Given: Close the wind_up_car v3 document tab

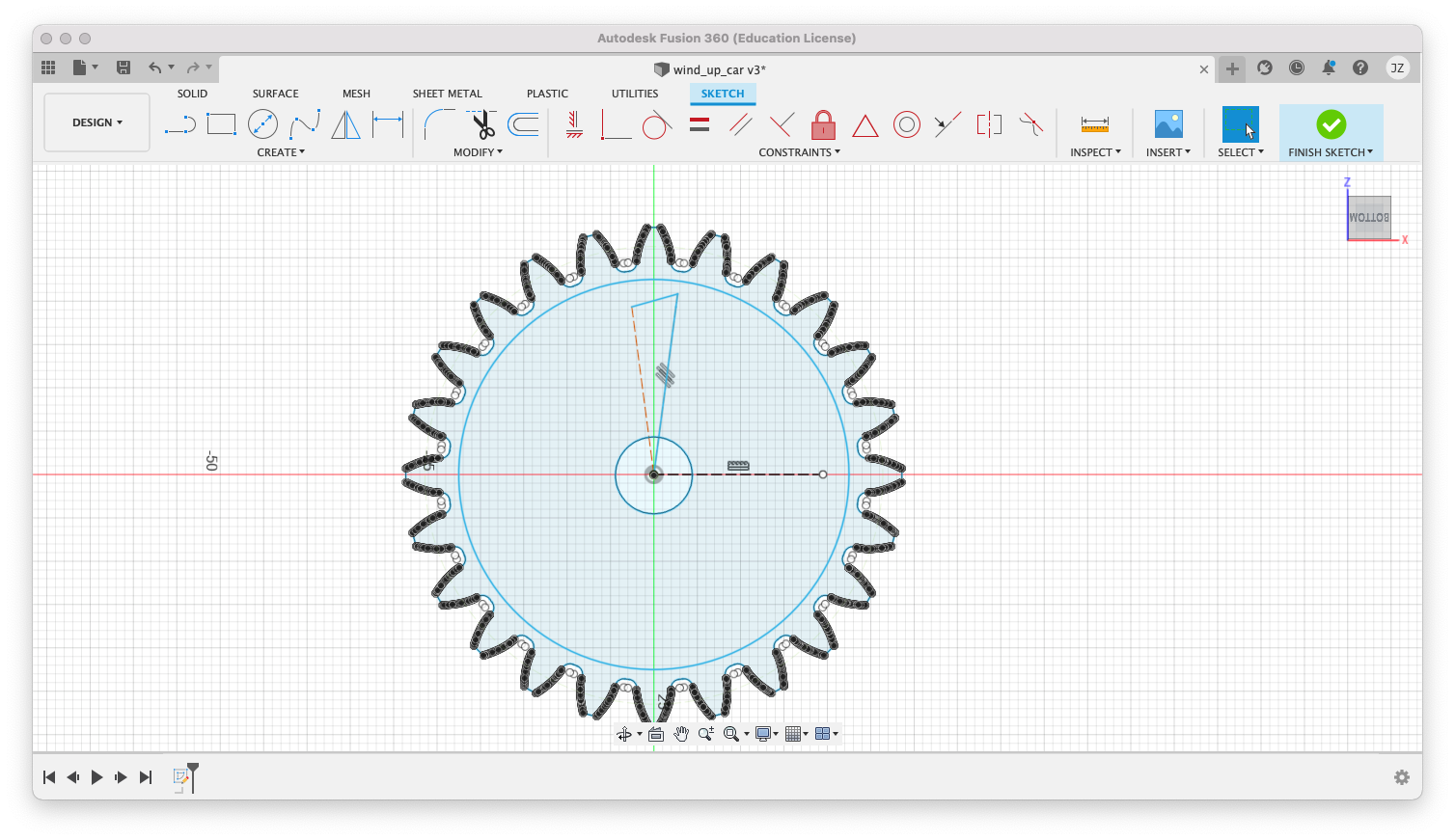Looking at the screenshot, I should (x=1204, y=69).
